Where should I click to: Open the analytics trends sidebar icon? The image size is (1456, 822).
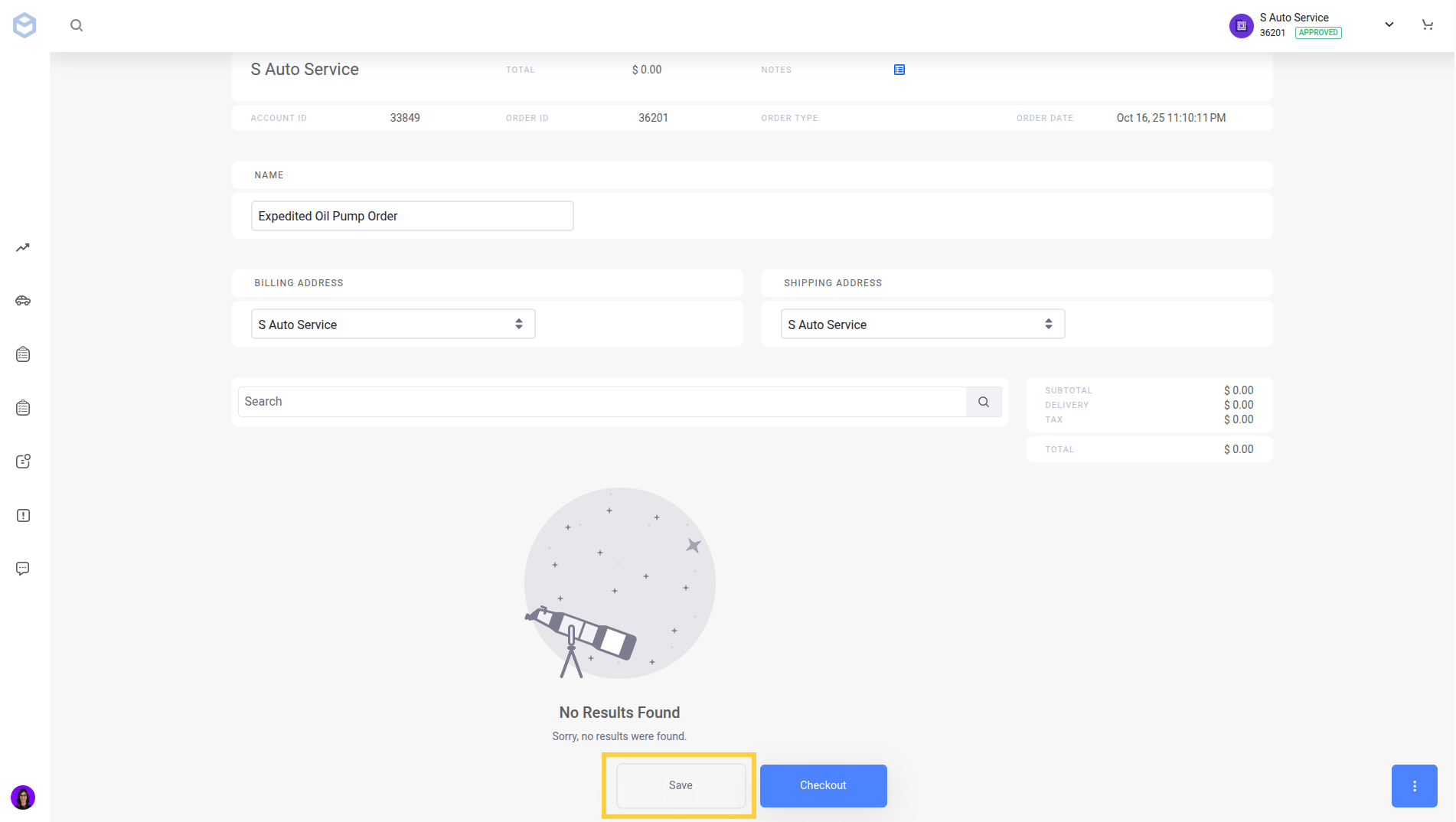tap(22, 247)
